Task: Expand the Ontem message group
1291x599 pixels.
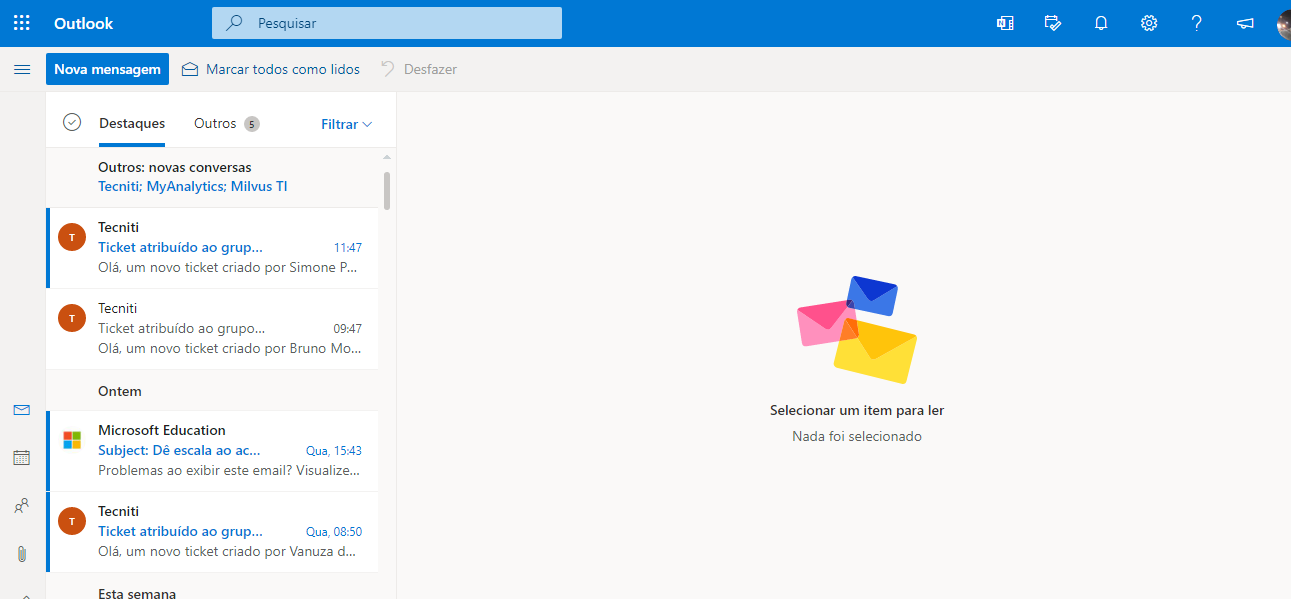Action: [118, 390]
